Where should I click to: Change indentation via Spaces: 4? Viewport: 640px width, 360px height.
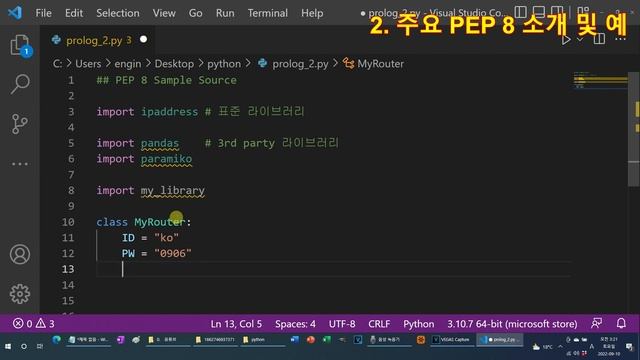pos(295,324)
